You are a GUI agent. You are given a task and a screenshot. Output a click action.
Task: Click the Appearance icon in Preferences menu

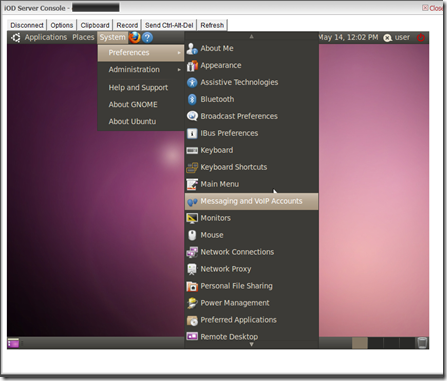pos(192,66)
